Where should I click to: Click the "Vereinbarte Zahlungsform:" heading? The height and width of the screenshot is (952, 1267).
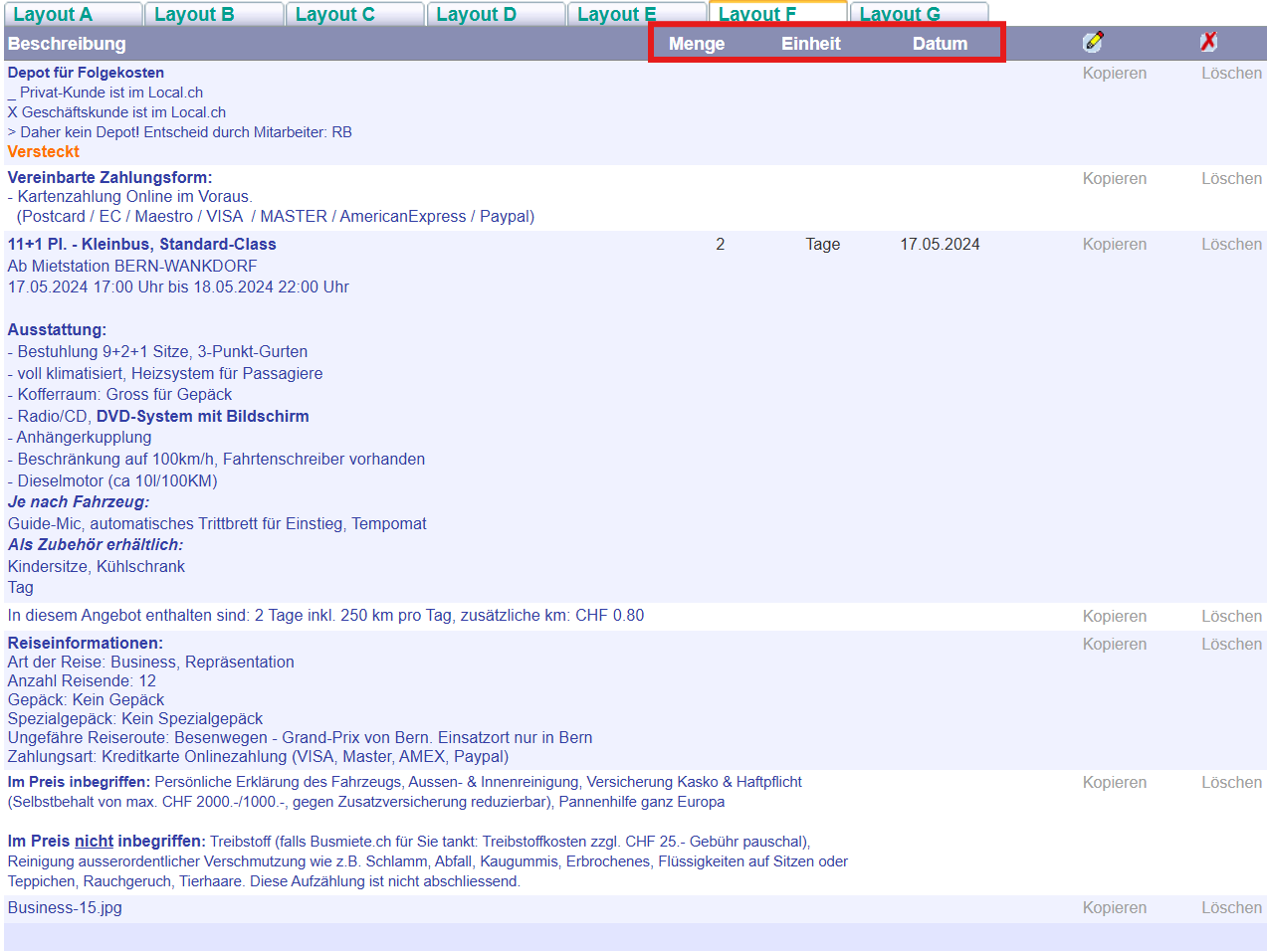tap(109, 178)
